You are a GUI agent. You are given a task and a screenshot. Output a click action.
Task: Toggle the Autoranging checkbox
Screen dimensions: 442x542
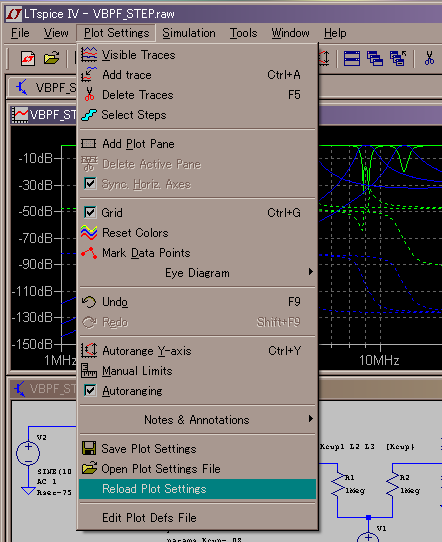click(90, 391)
